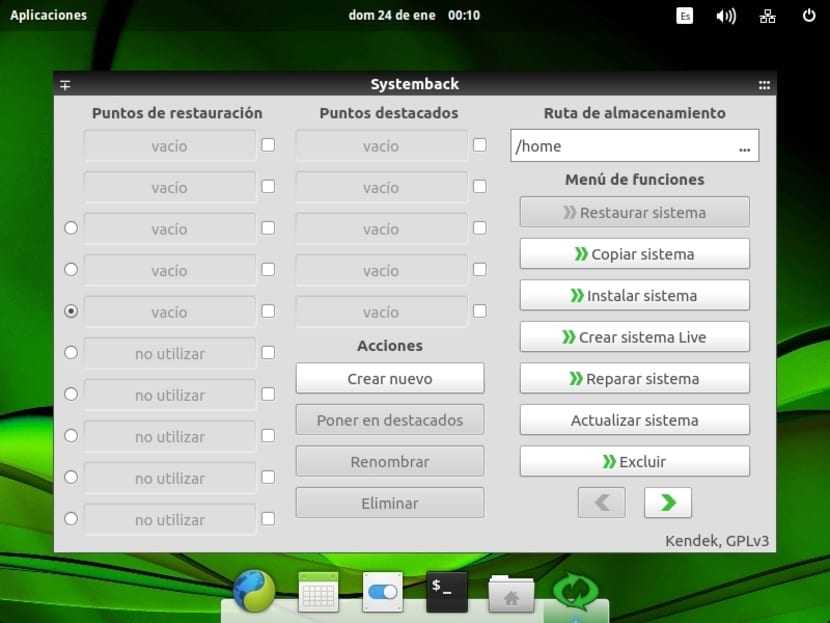Open the home folder dock icon

coord(511,593)
